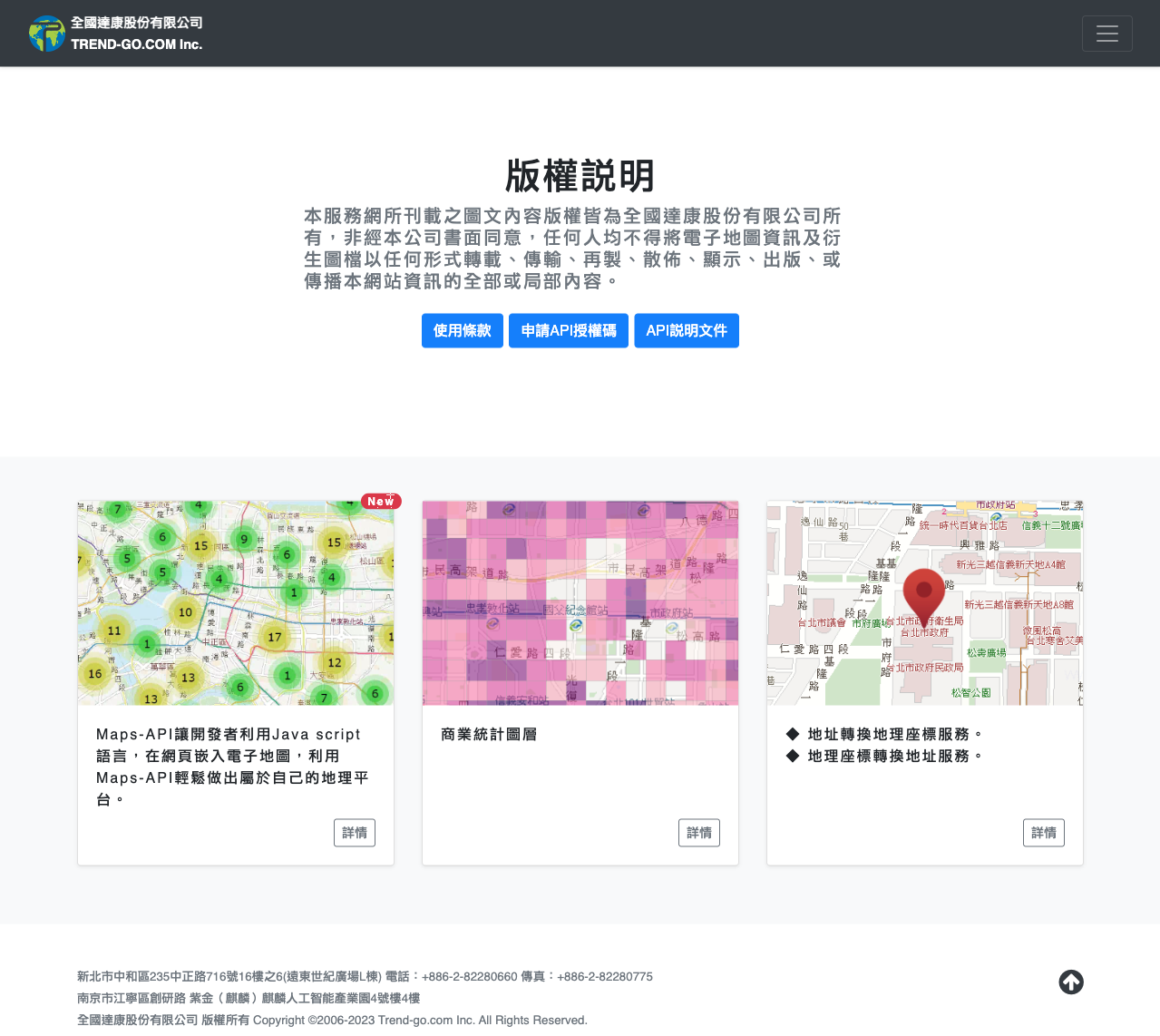Click the scroll-to-top arrow icon
The width and height of the screenshot is (1160, 1036).
[x=1071, y=982]
